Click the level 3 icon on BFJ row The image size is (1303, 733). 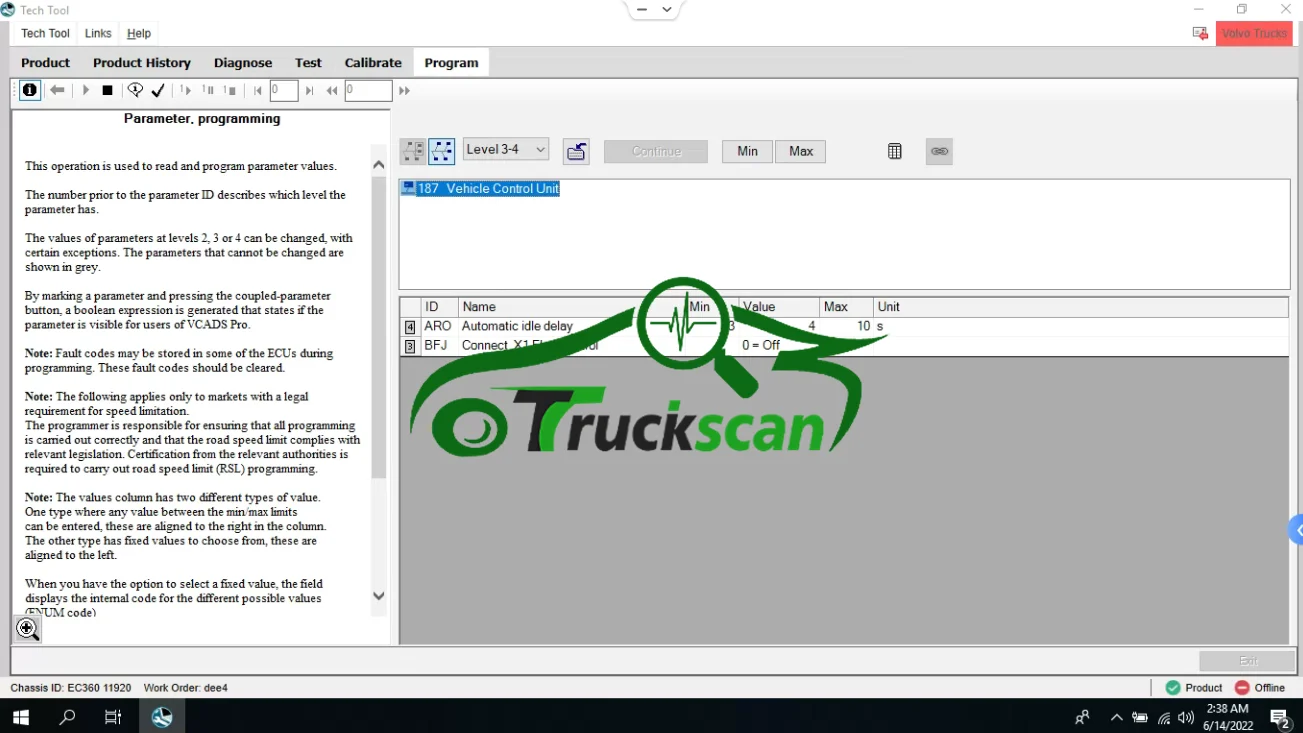[x=410, y=346]
